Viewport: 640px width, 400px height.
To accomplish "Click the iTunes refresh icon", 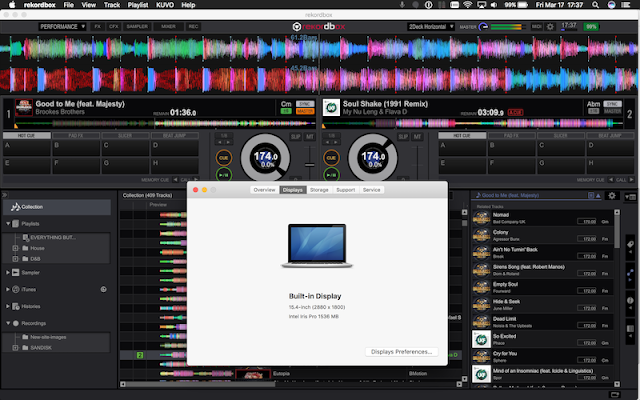I will pos(104,289).
